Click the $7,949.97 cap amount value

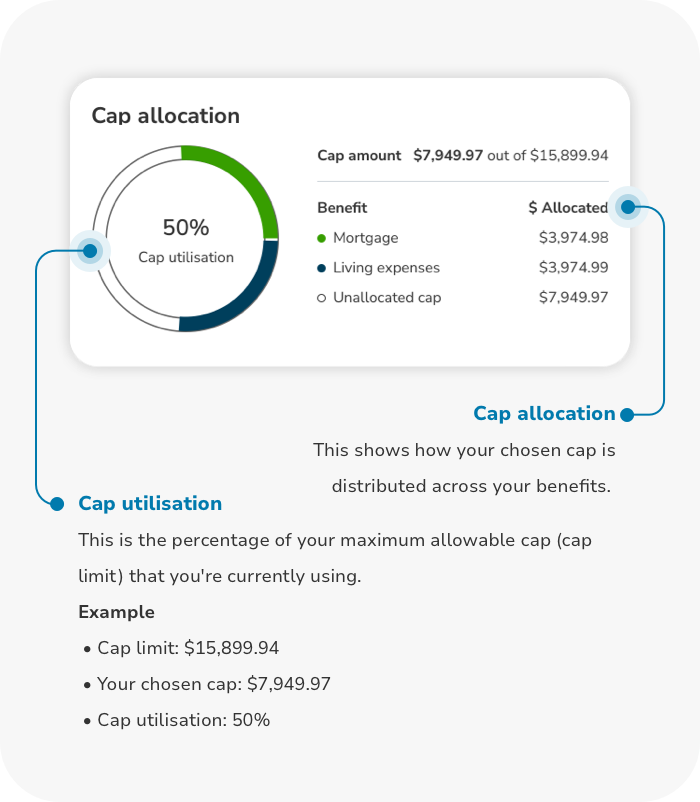(x=448, y=155)
